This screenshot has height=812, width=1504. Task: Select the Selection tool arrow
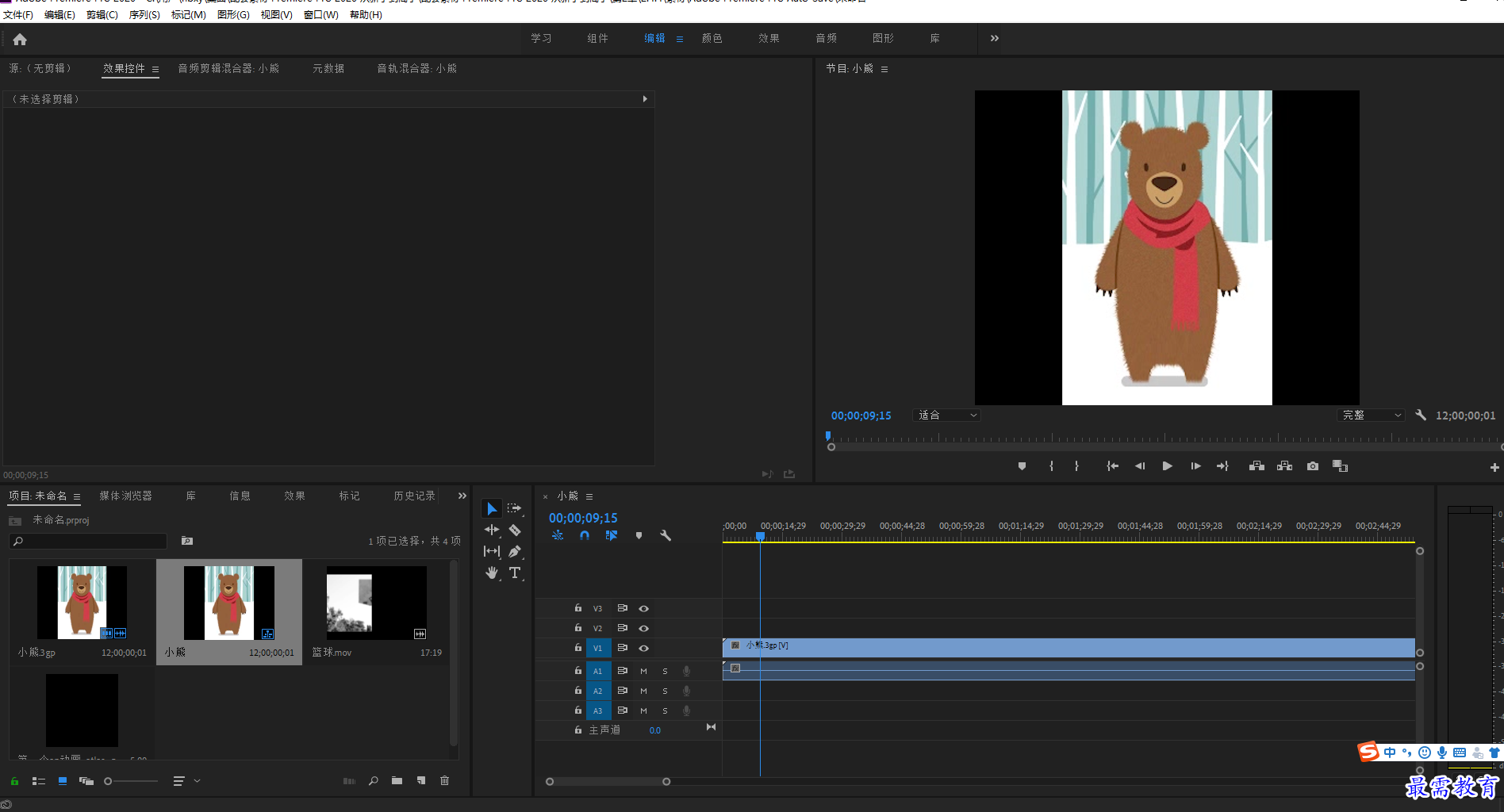click(492, 508)
